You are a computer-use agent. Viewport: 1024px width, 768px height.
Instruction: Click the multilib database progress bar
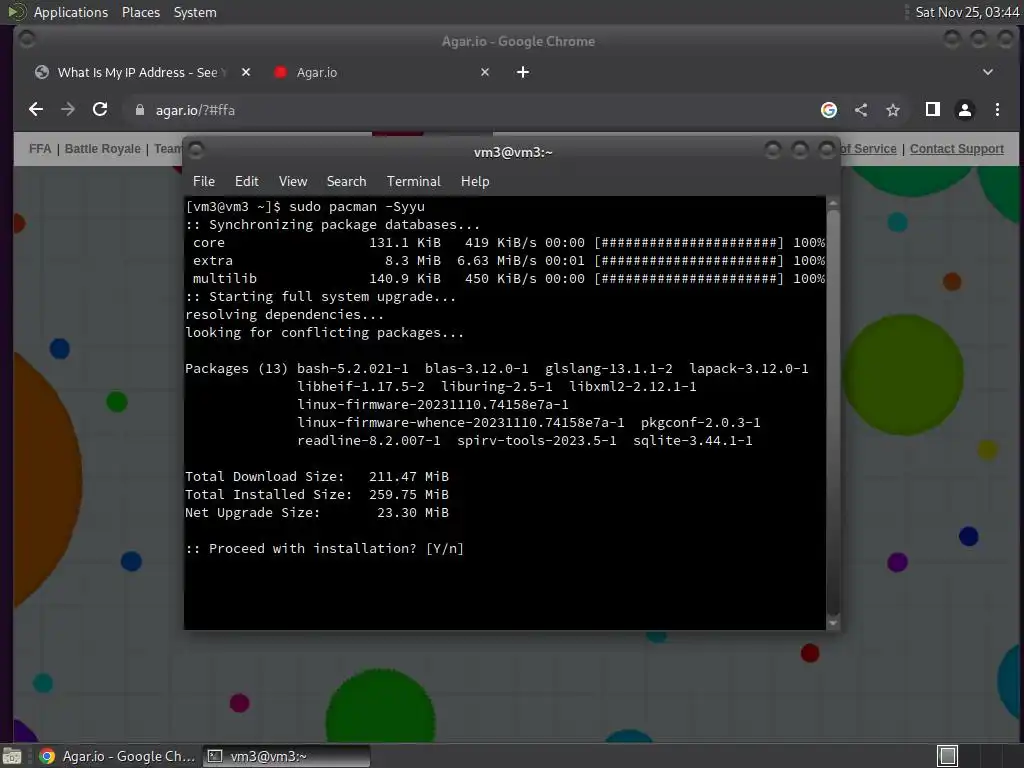point(689,279)
